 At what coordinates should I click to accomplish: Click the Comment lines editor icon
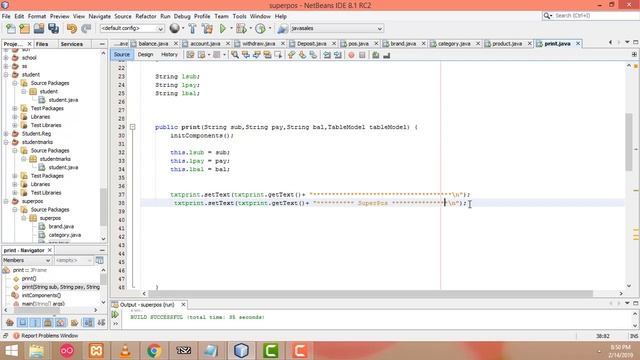(376, 55)
